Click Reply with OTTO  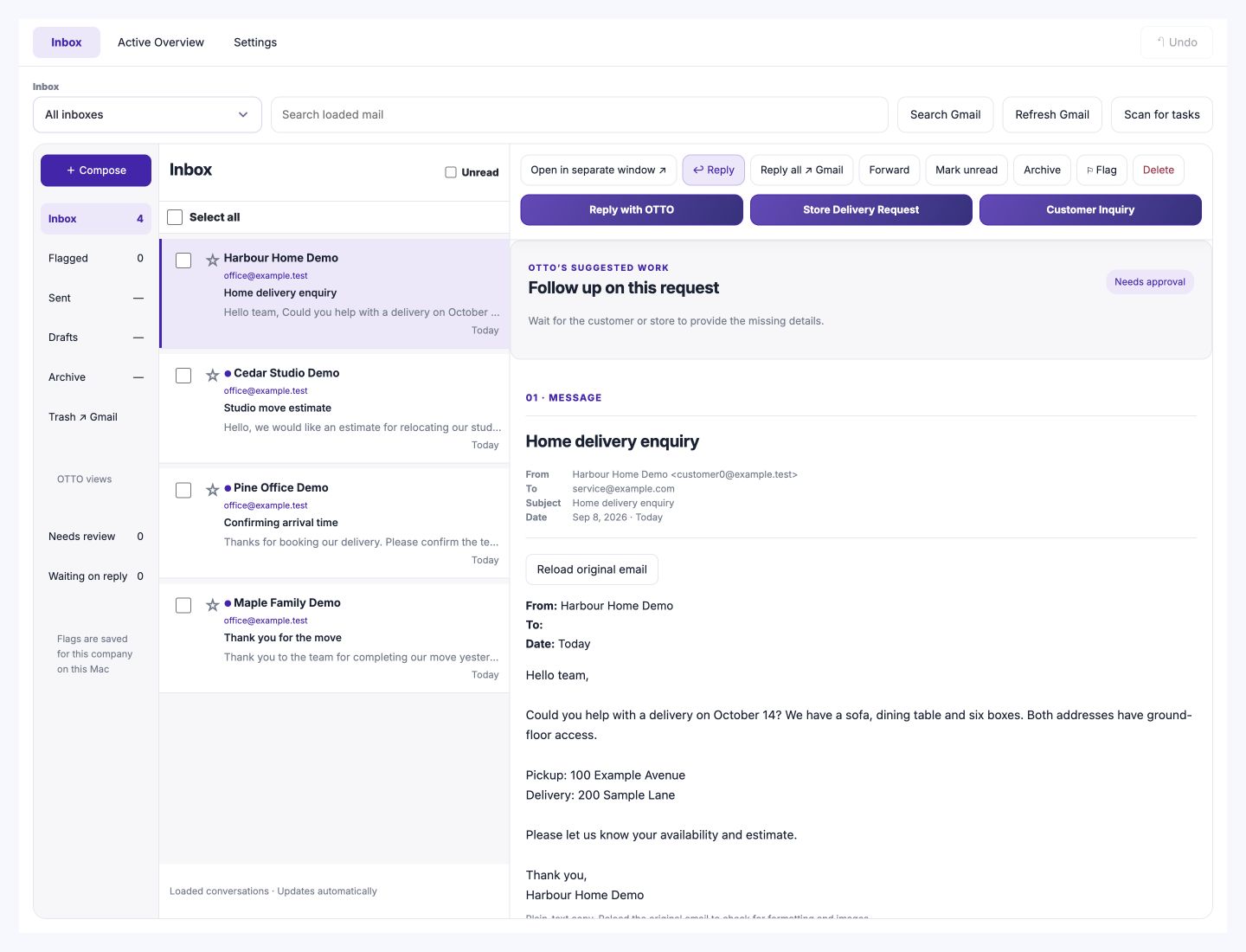[x=632, y=209]
